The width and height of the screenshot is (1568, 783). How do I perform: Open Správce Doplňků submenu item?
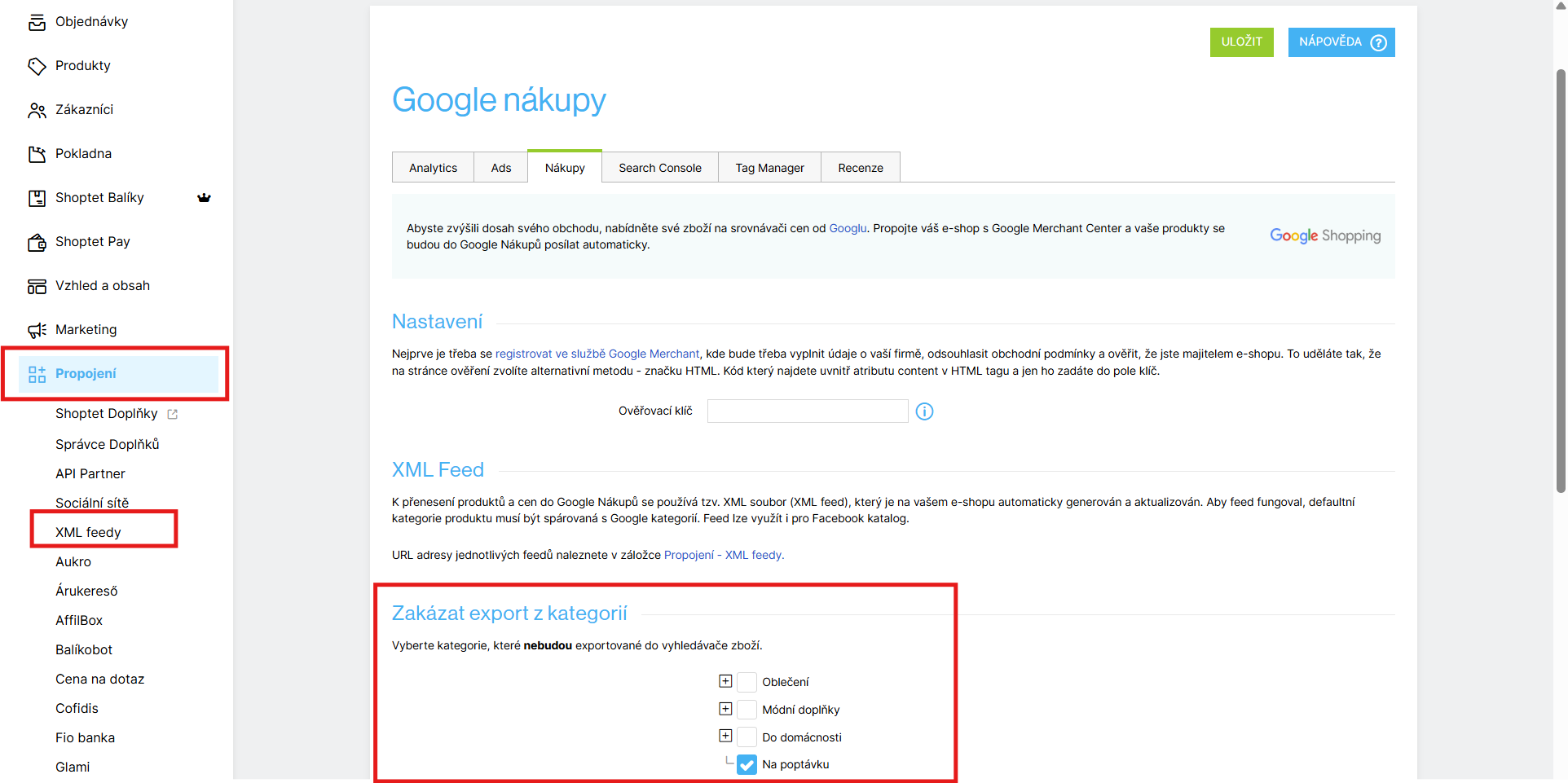point(108,445)
